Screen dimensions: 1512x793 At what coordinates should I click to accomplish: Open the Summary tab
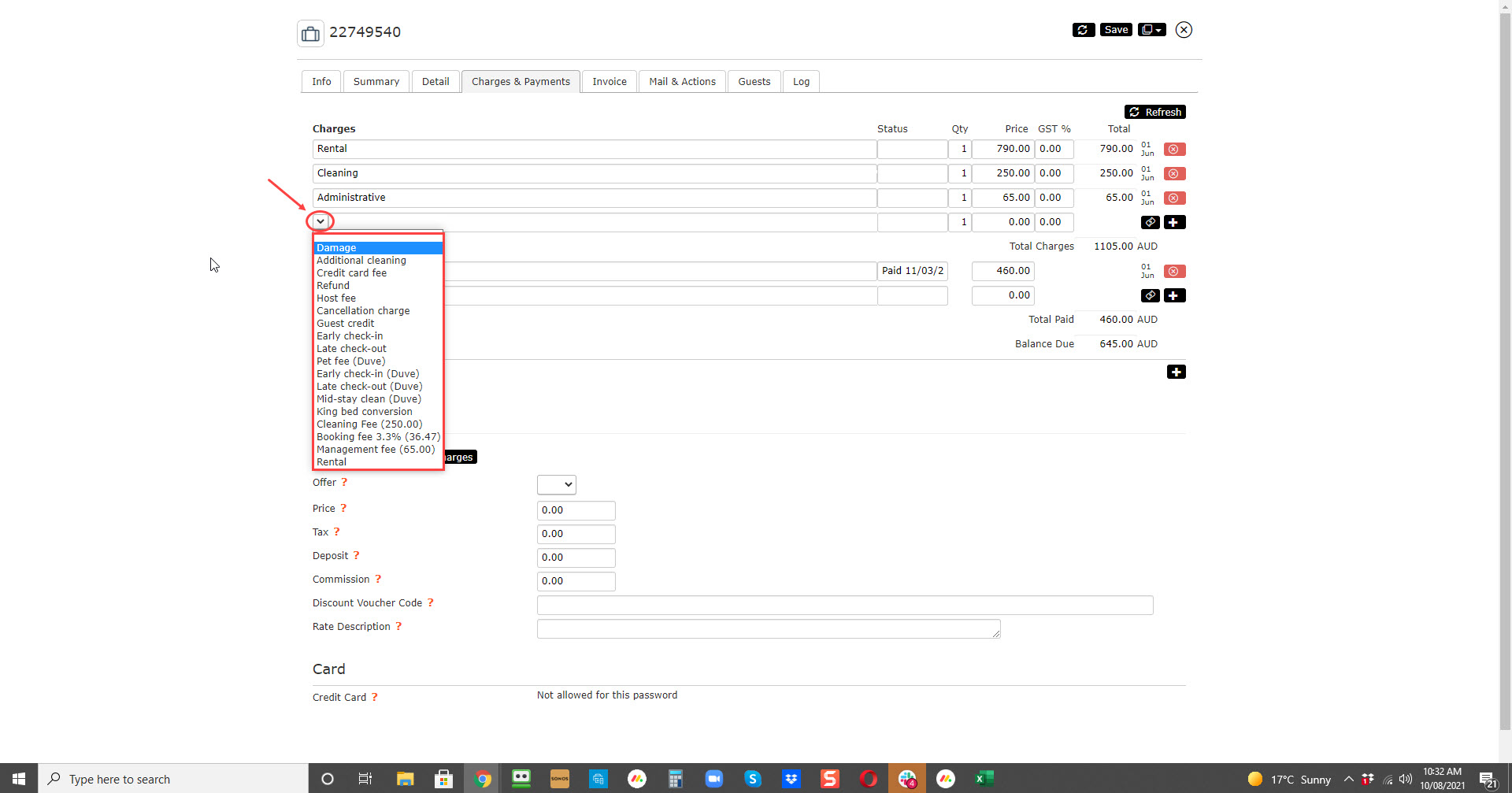(376, 81)
